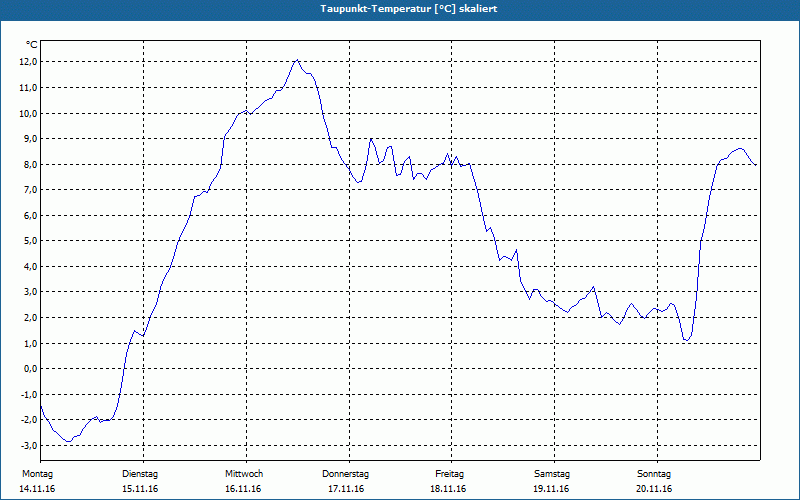This screenshot has height=500, width=800.
Task: Click the 0,0 axis value
Action: point(30,369)
